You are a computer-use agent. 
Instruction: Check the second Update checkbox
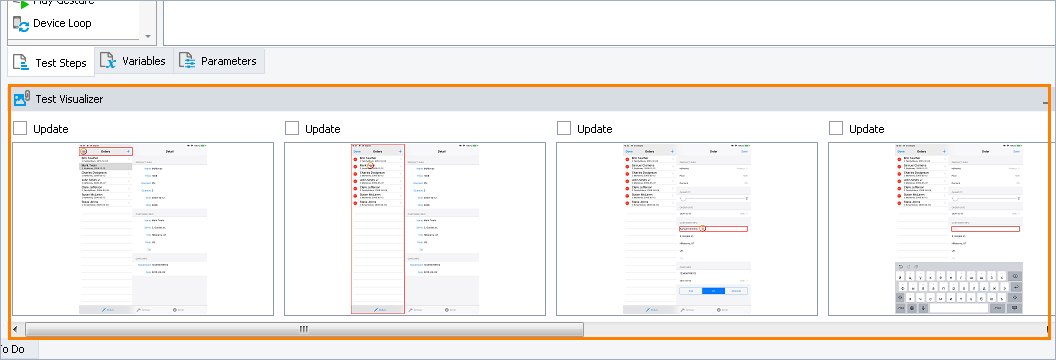[x=292, y=128]
